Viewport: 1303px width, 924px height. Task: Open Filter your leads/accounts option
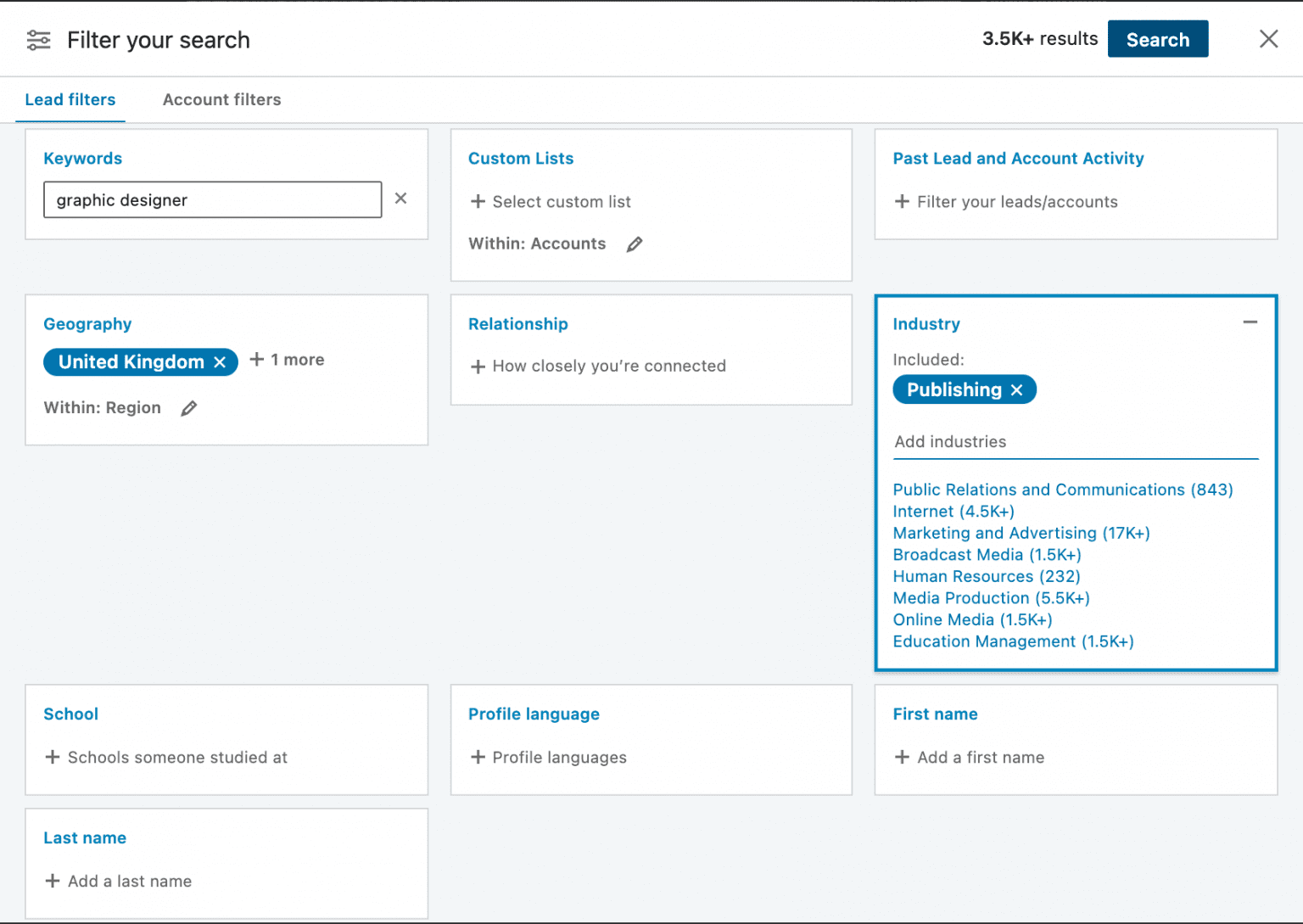click(1007, 202)
